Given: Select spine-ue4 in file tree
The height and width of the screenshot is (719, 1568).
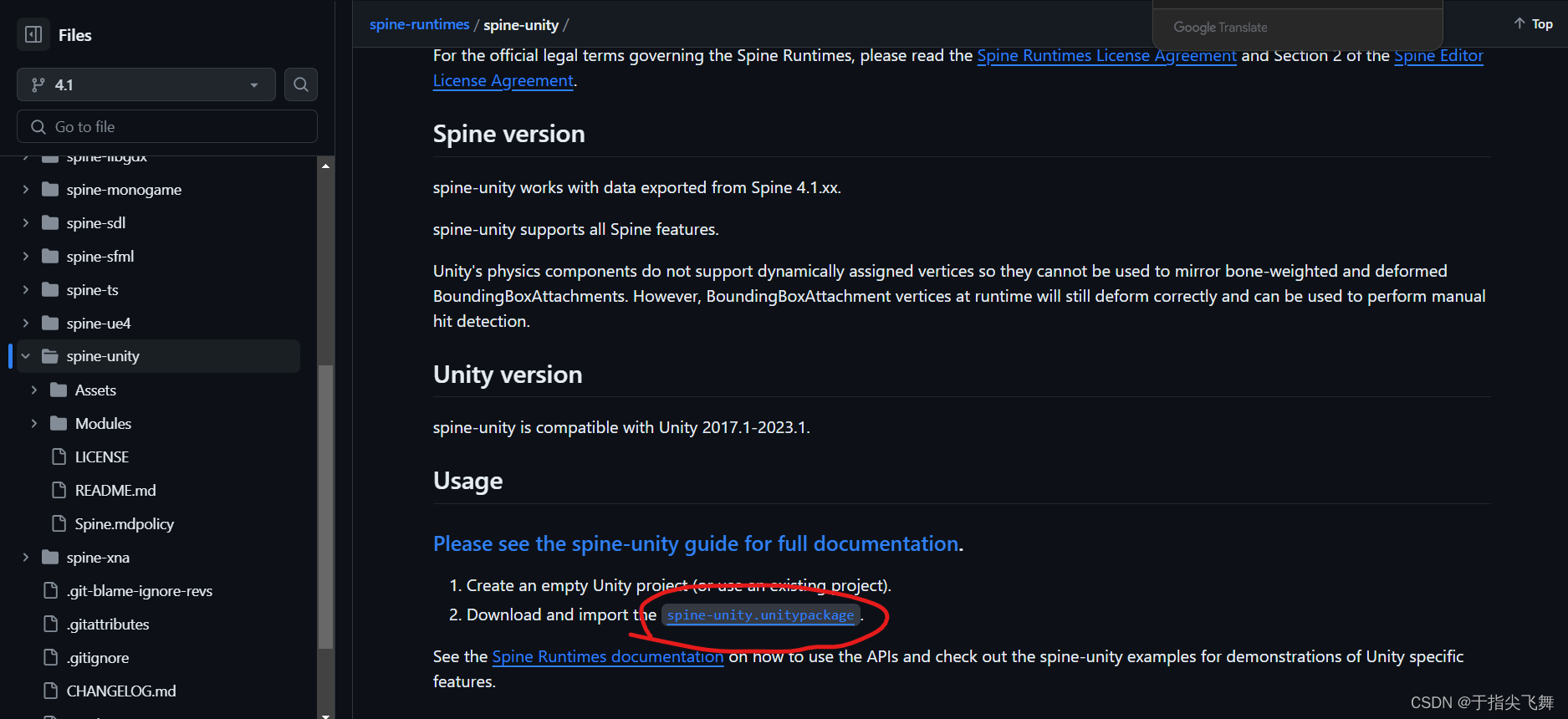Looking at the screenshot, I should pos(99,324).
